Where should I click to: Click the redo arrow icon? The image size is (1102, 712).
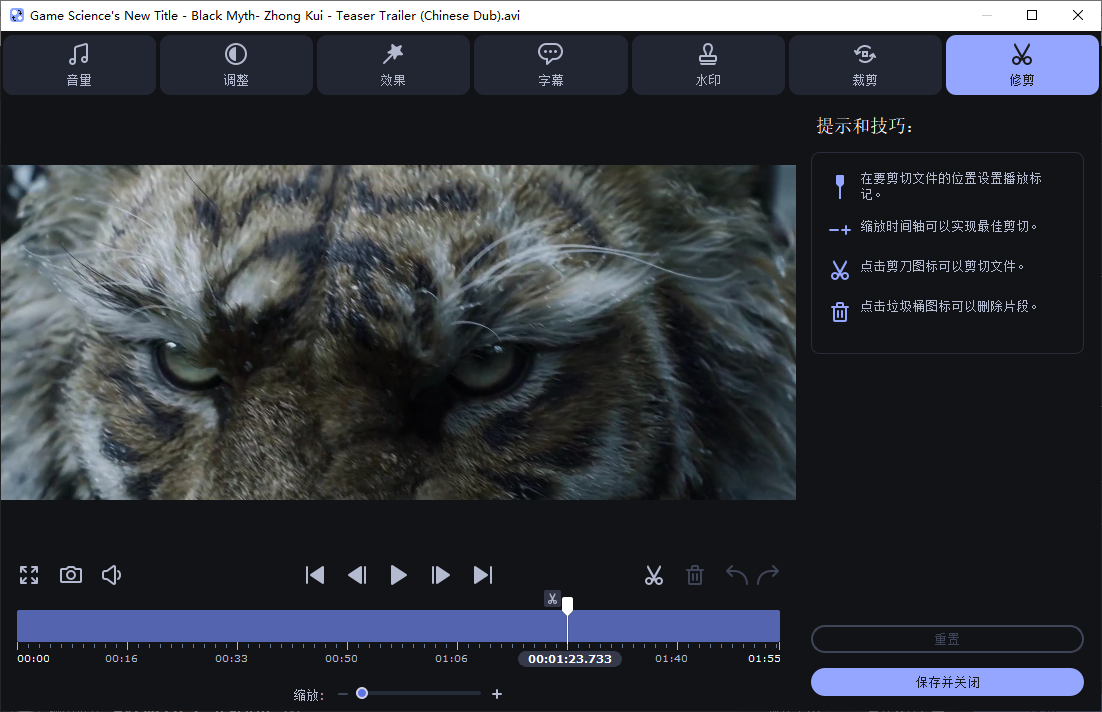768,575
